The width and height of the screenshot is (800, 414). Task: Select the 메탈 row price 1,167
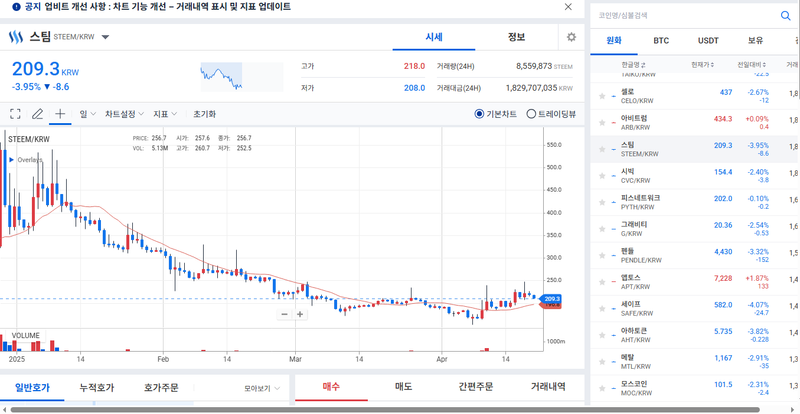click(722, 358)
